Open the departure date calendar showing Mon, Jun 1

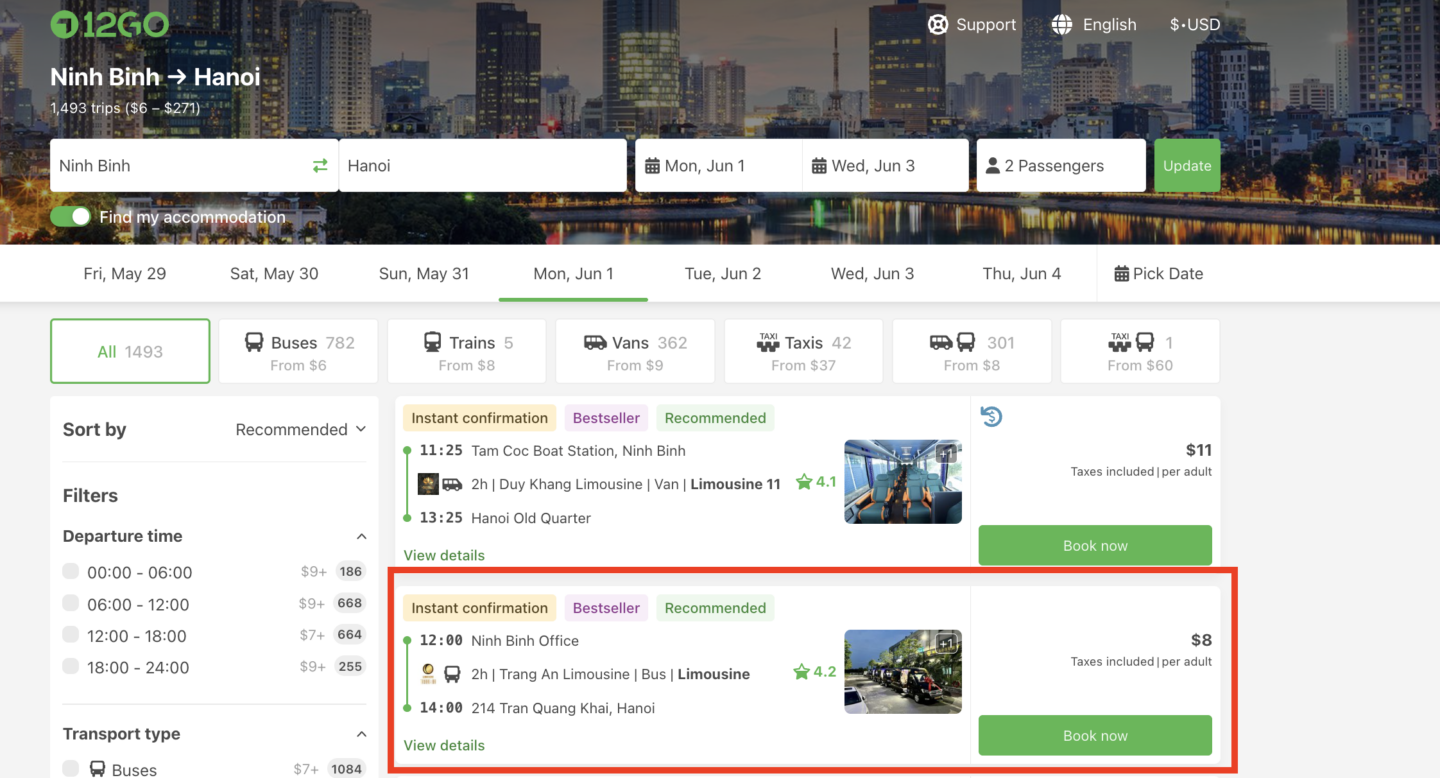[x=719, y=166]
